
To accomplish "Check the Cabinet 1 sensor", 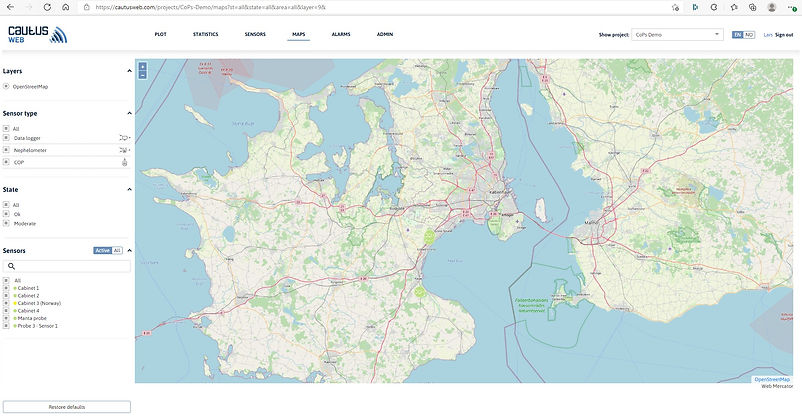I will click(x=6, y=288).
